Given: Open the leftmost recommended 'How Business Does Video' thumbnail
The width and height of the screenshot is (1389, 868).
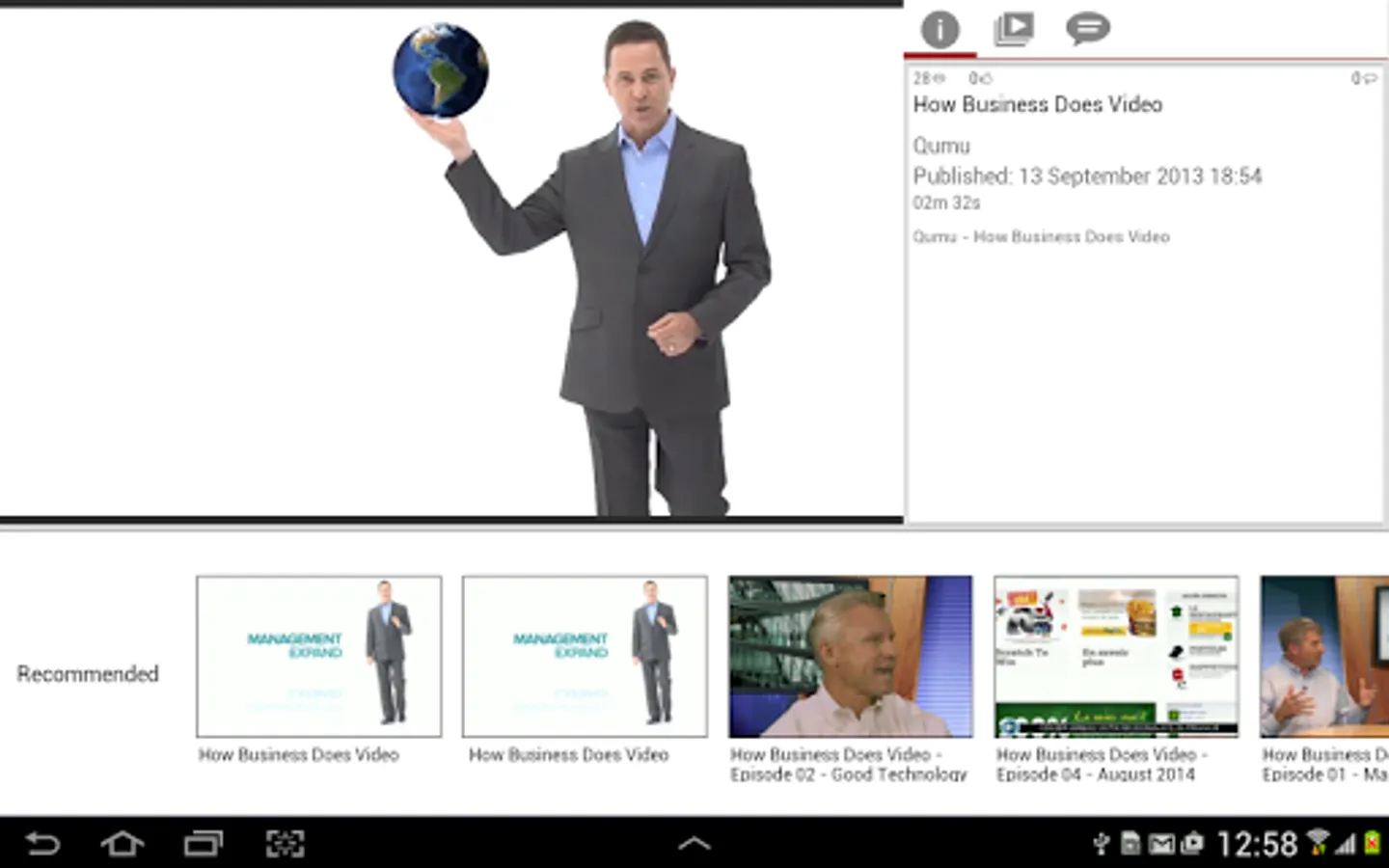Looking at the screenshot, I should [x=319, y=657].
